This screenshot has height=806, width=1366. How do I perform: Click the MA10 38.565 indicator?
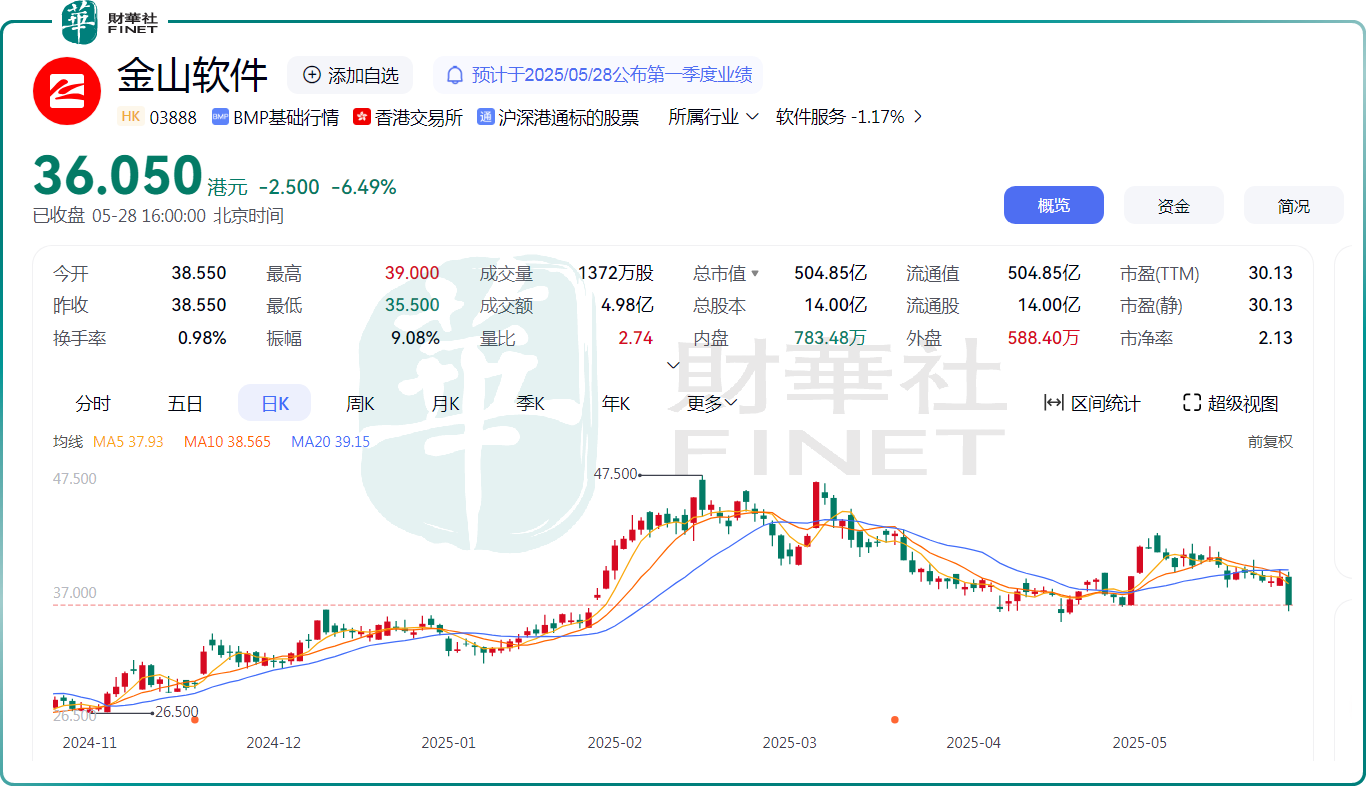point(227,441)
